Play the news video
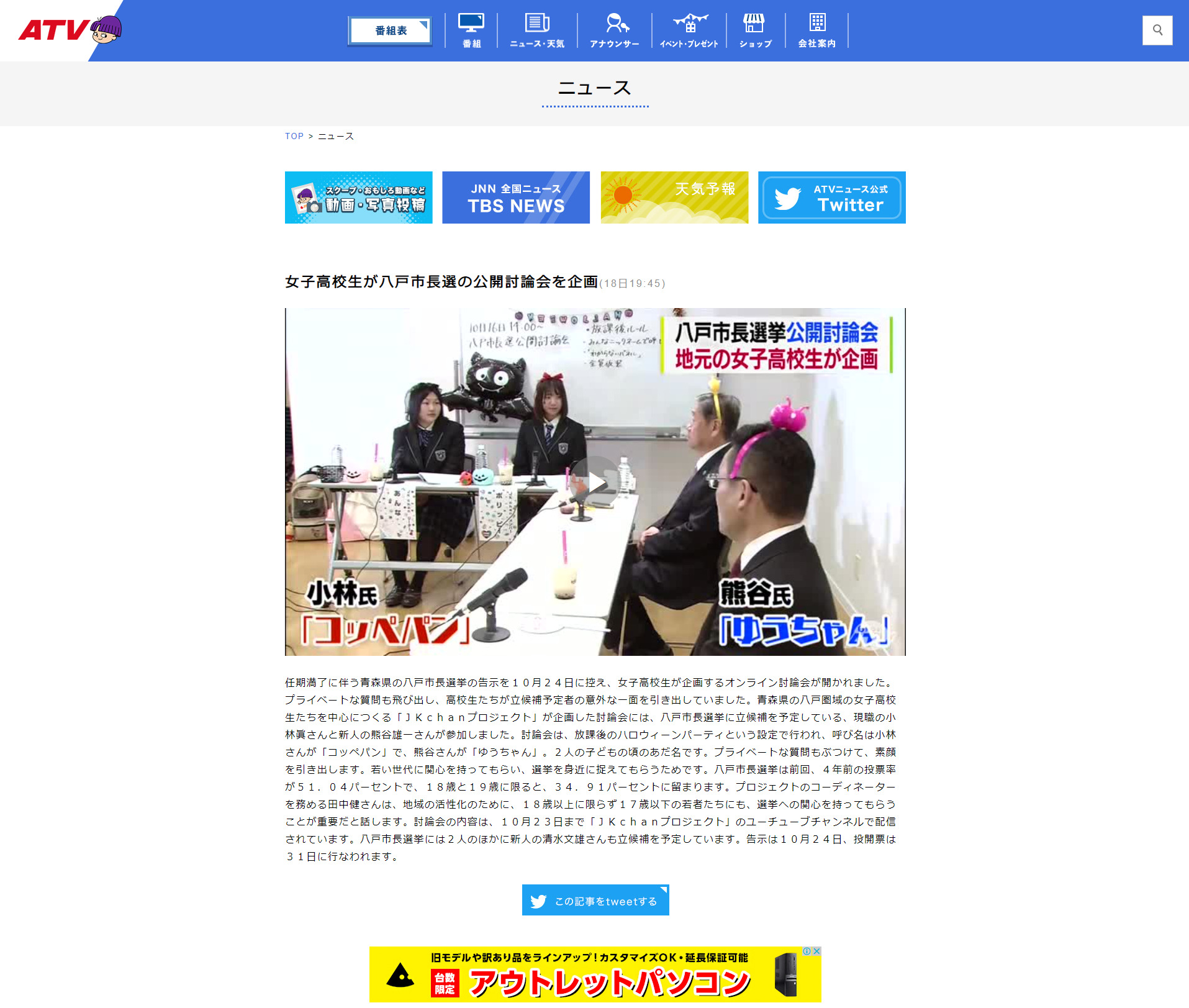 point(595,482)
